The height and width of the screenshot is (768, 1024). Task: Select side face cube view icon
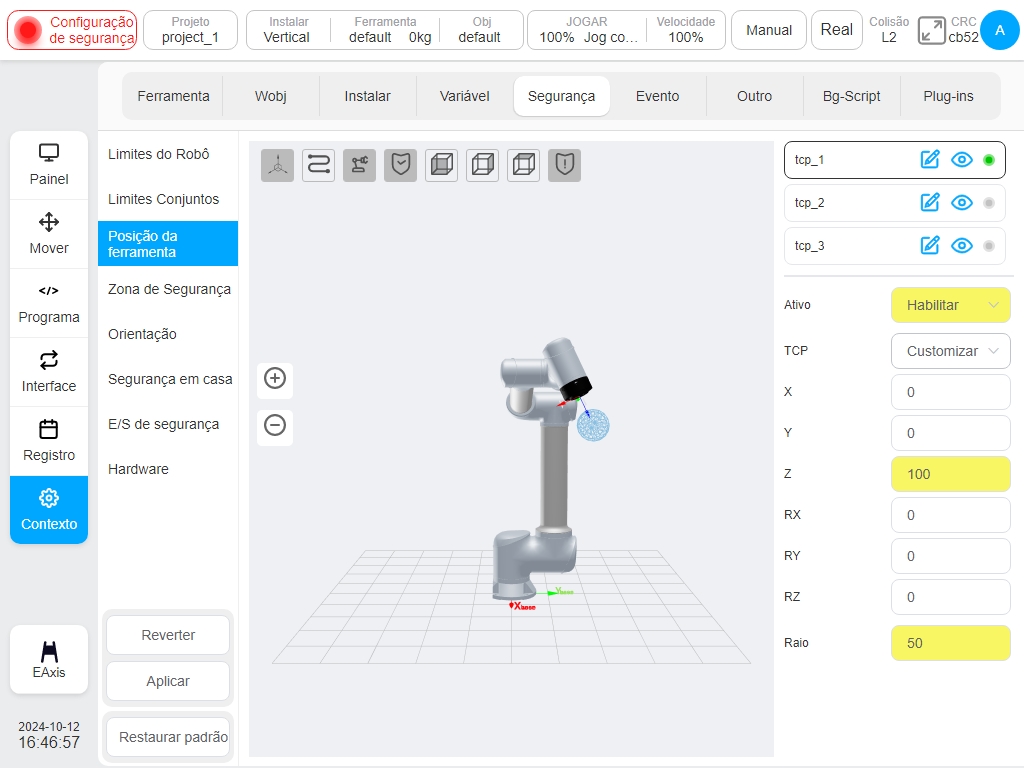(483, 165)
